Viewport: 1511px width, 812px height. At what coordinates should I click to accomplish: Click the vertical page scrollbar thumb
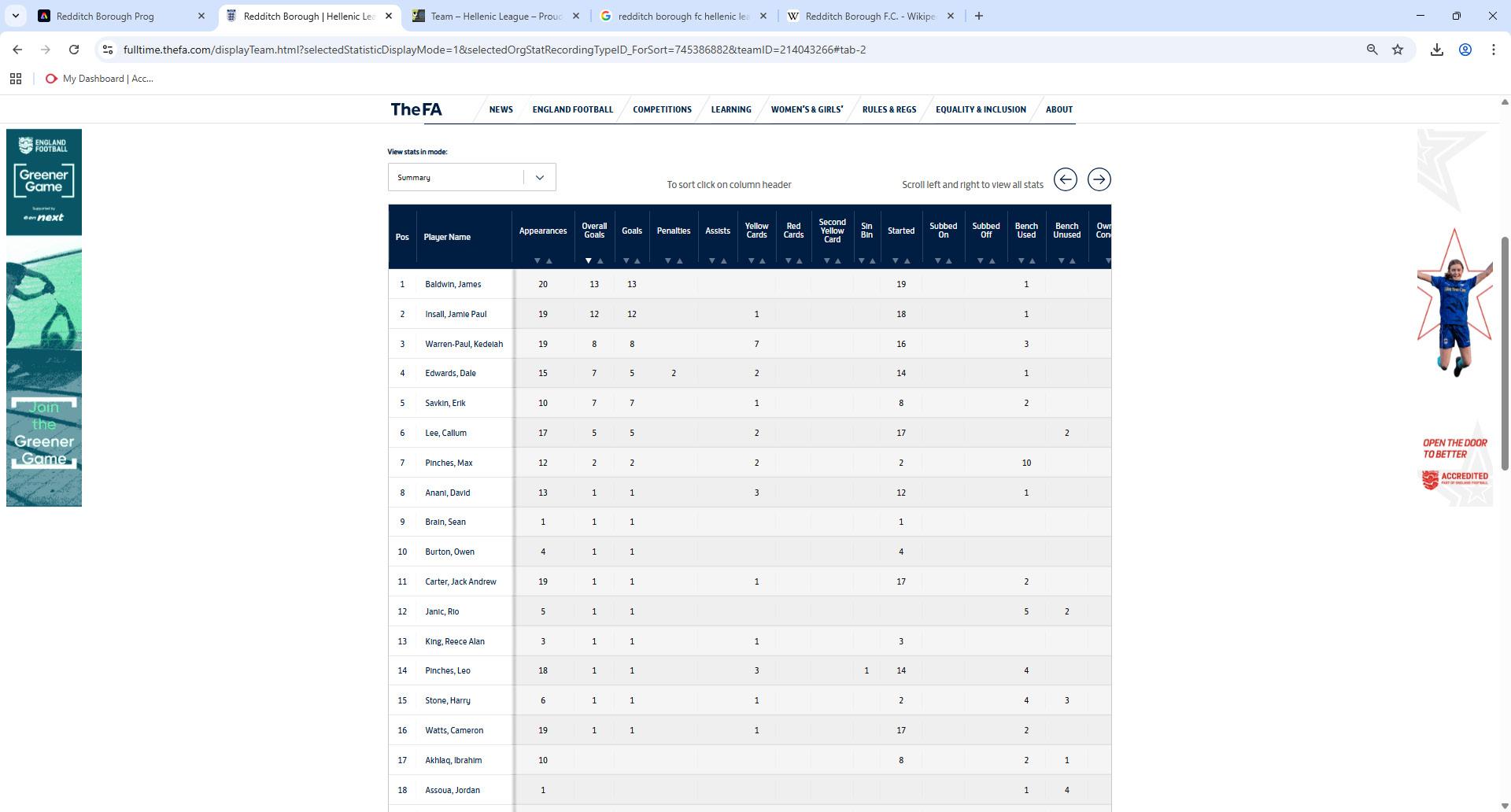pos(1505,353)
